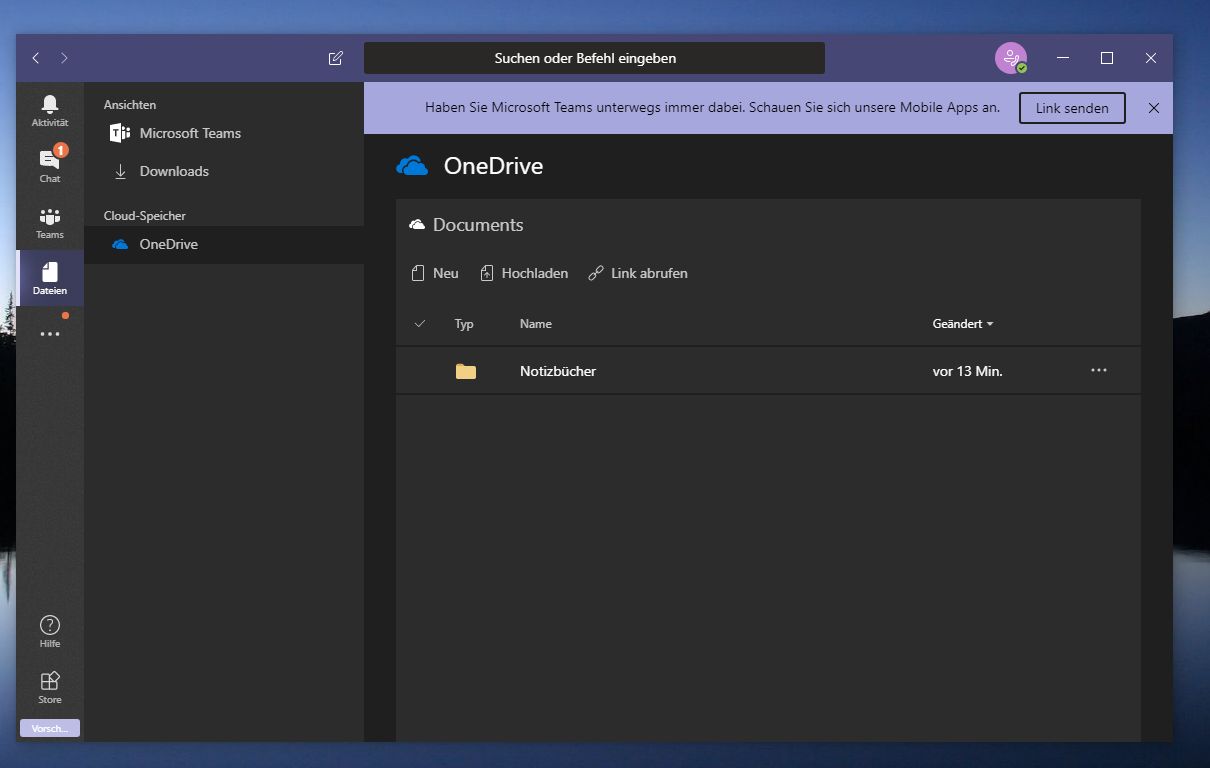The image size is (1210, 768).
Task: Click Hochladen to upload a file
Action: pyautogui.click(x=524, y=273)
